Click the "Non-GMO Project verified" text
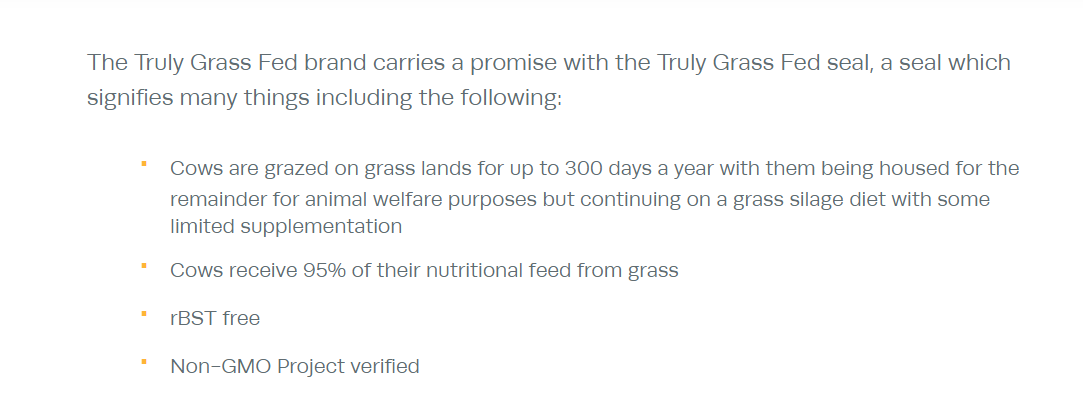 pyautogui.click(x=295, y=367)
